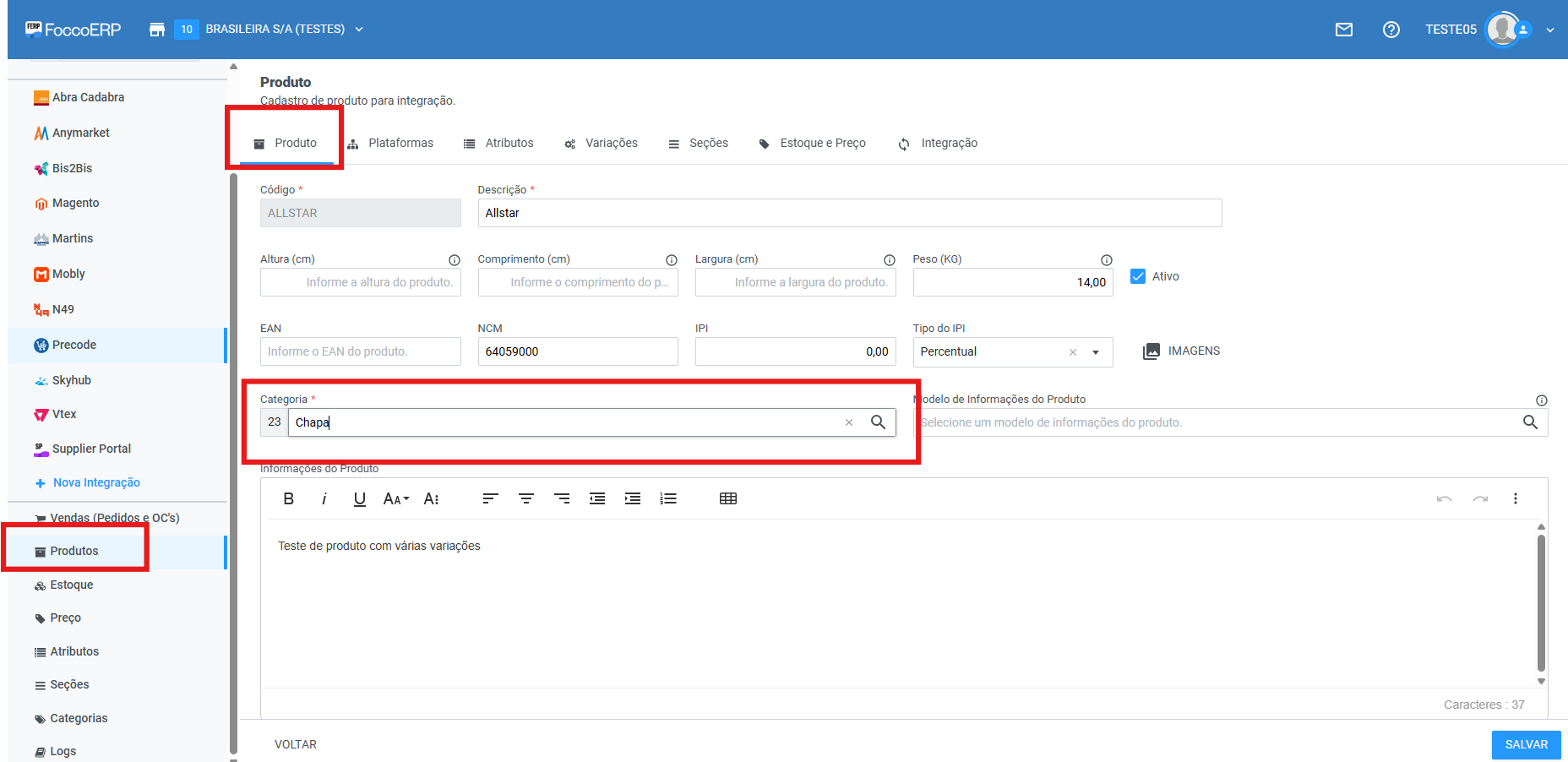Click the SALVAR button

coord(1526,744)
